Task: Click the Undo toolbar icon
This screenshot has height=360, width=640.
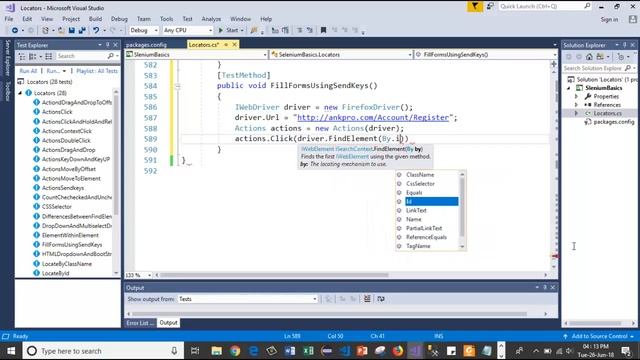Action: tap(96, 30)
